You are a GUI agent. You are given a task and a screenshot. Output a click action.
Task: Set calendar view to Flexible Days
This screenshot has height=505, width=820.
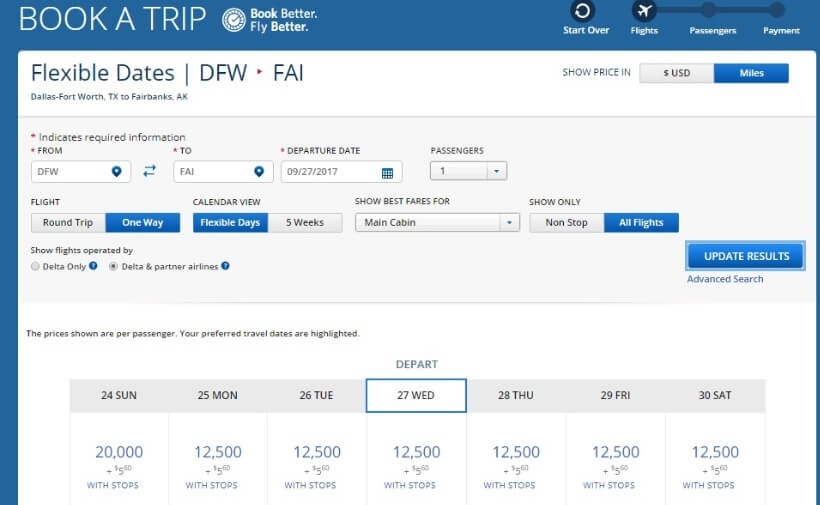pyautogui.click(x=230, y=223)
